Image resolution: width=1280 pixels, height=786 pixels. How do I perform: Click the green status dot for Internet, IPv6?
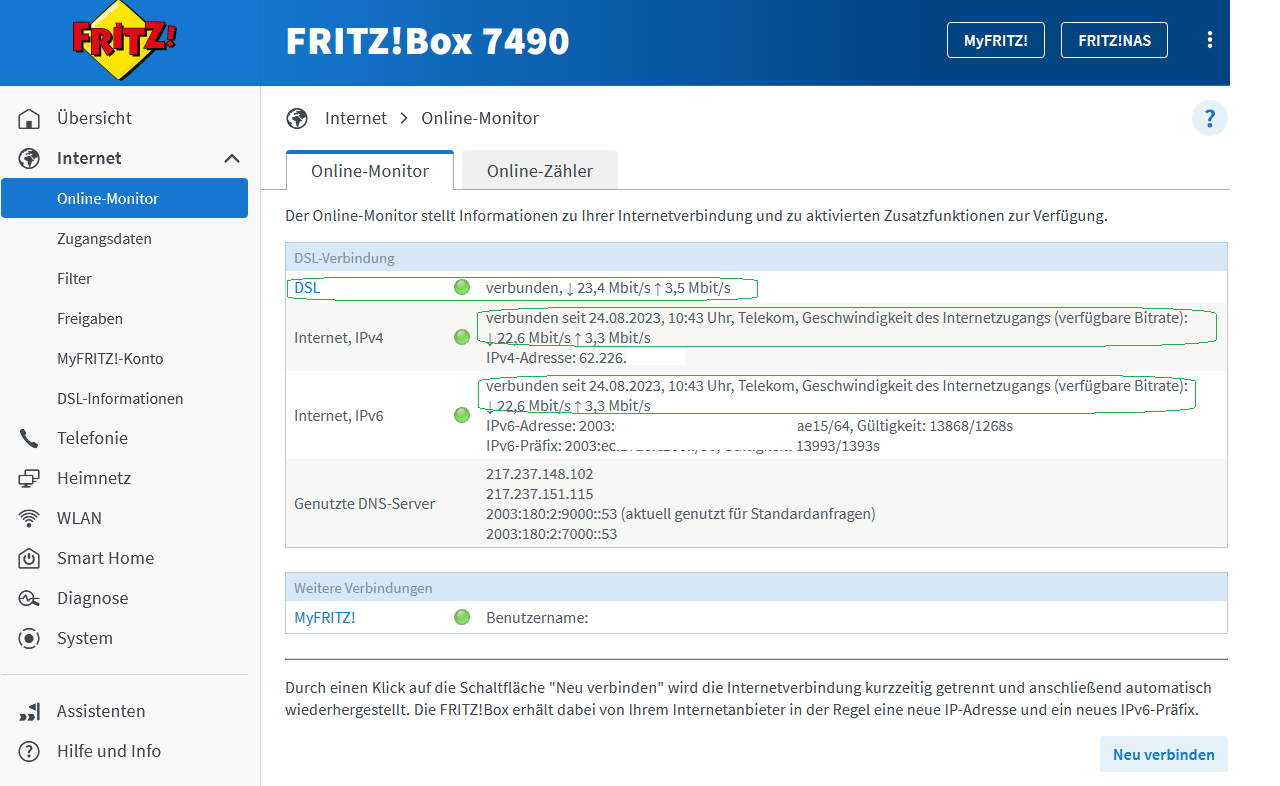click(462, 415)
